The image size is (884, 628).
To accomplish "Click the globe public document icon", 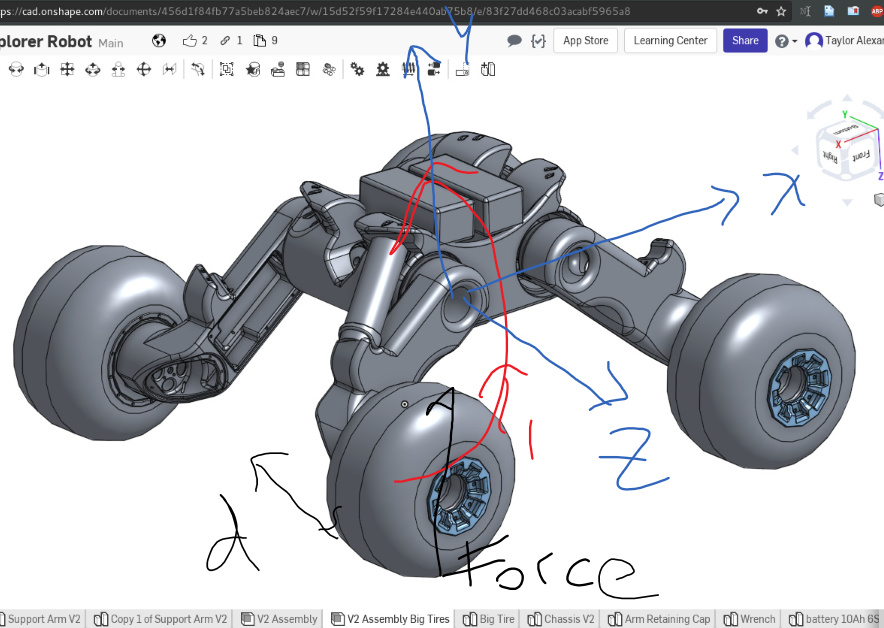I will coord(159,41).
